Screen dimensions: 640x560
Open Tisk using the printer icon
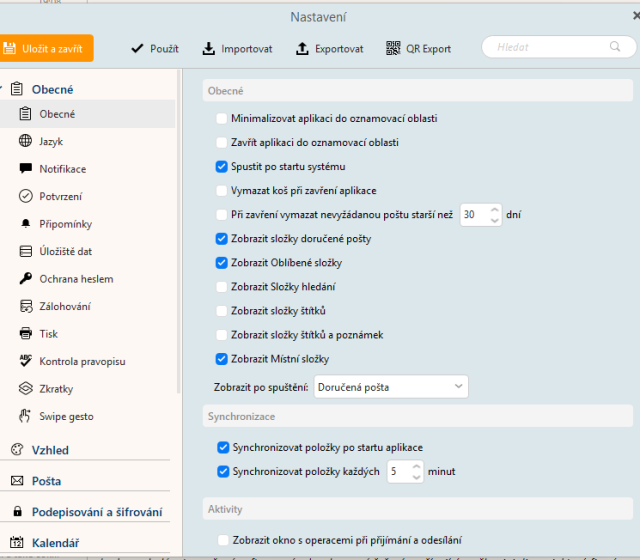tap(26, 334)
